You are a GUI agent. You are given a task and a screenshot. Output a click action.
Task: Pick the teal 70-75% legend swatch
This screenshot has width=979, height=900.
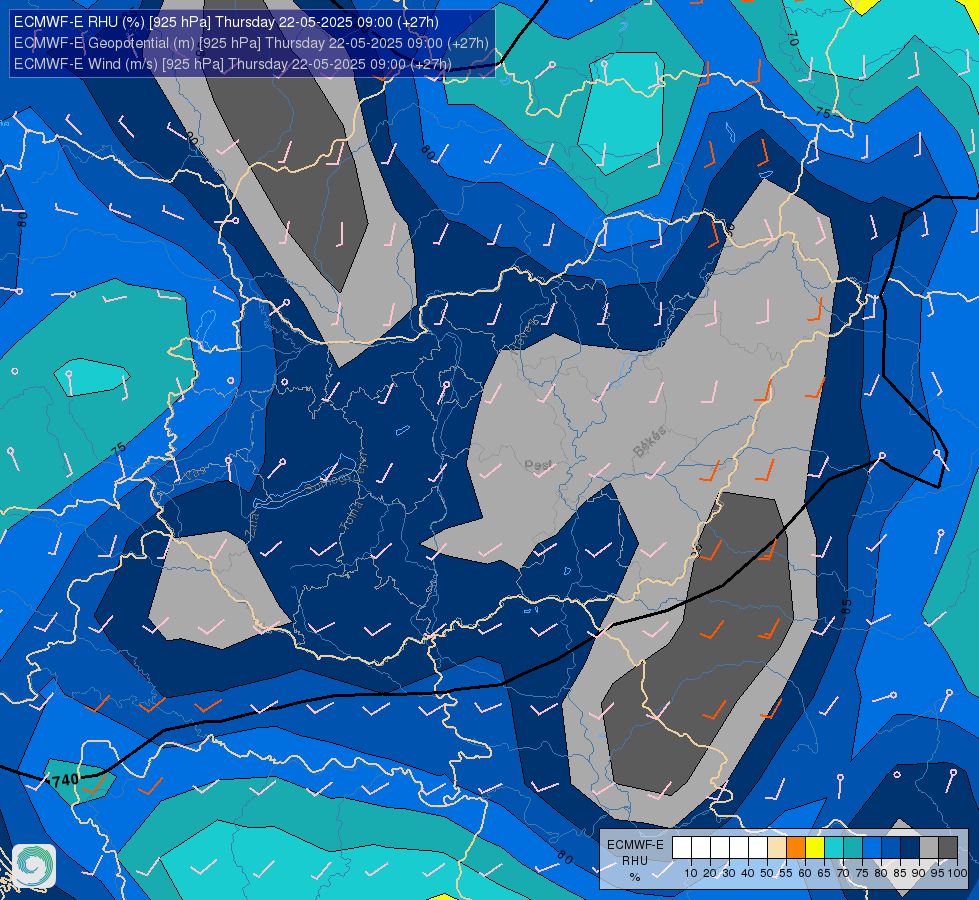853,848
